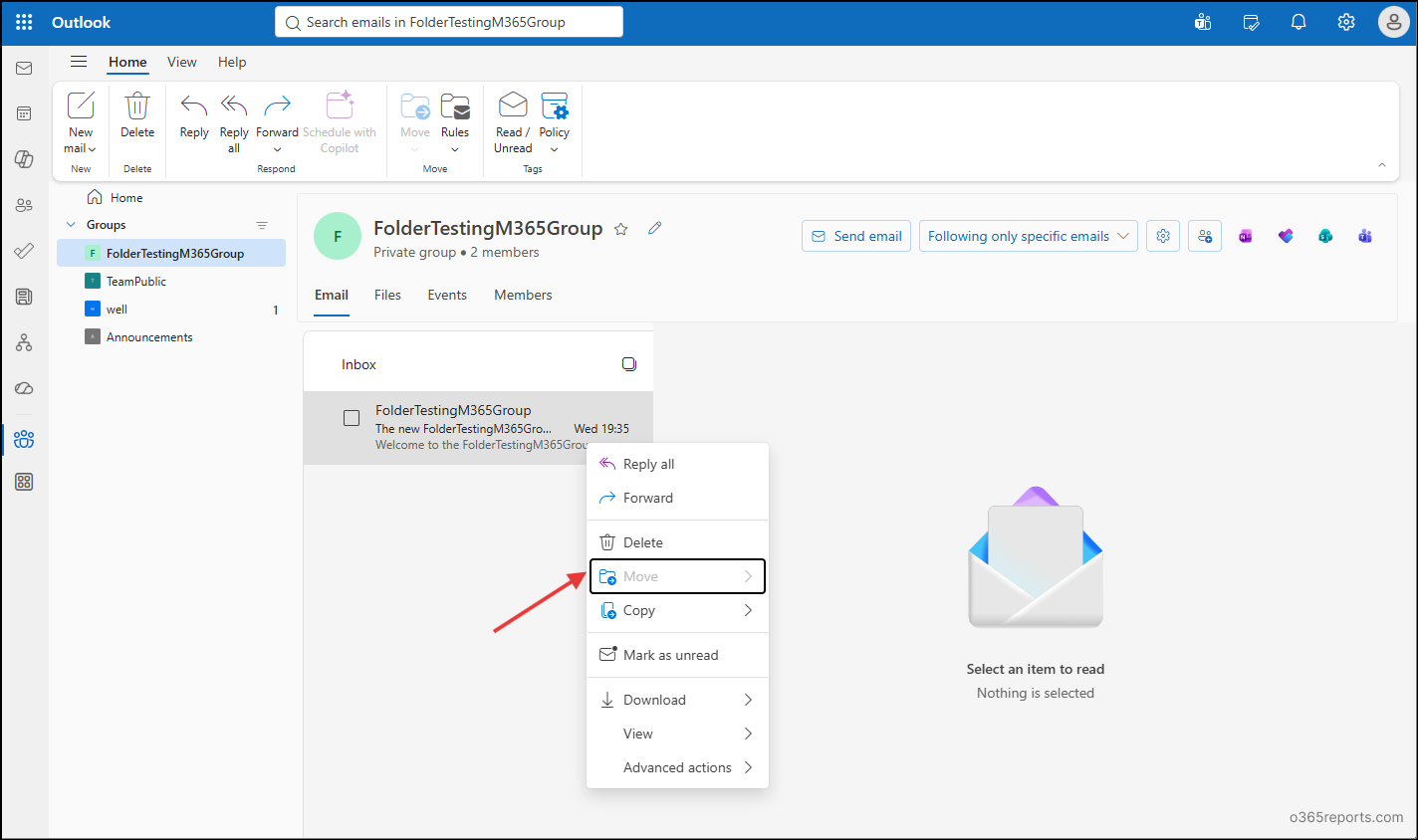Open New mail dropdown
The width and height of the screenshot is (1418, 840).
tap(92, 149)
